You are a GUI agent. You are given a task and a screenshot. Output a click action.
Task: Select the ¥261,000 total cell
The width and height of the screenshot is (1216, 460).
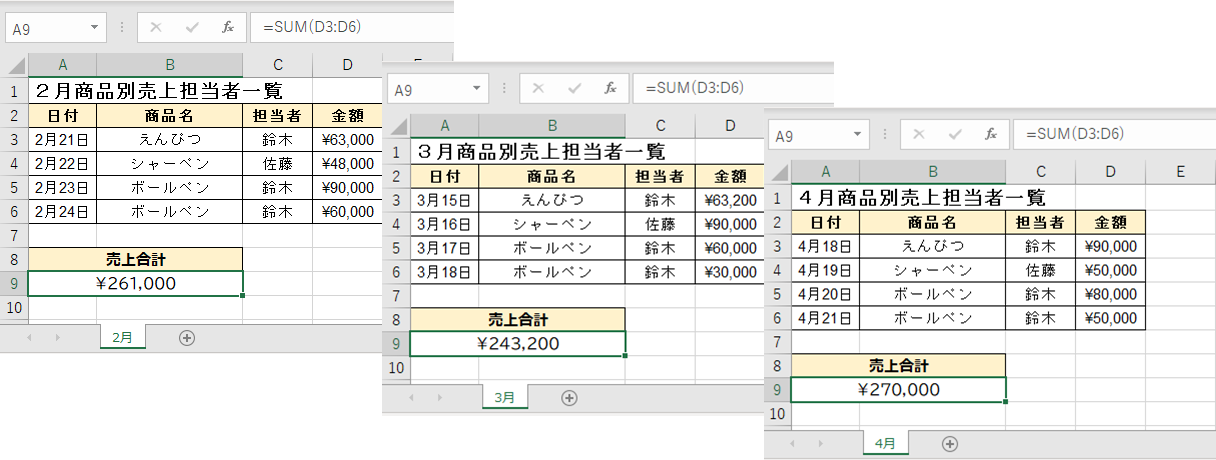point(135,284)
